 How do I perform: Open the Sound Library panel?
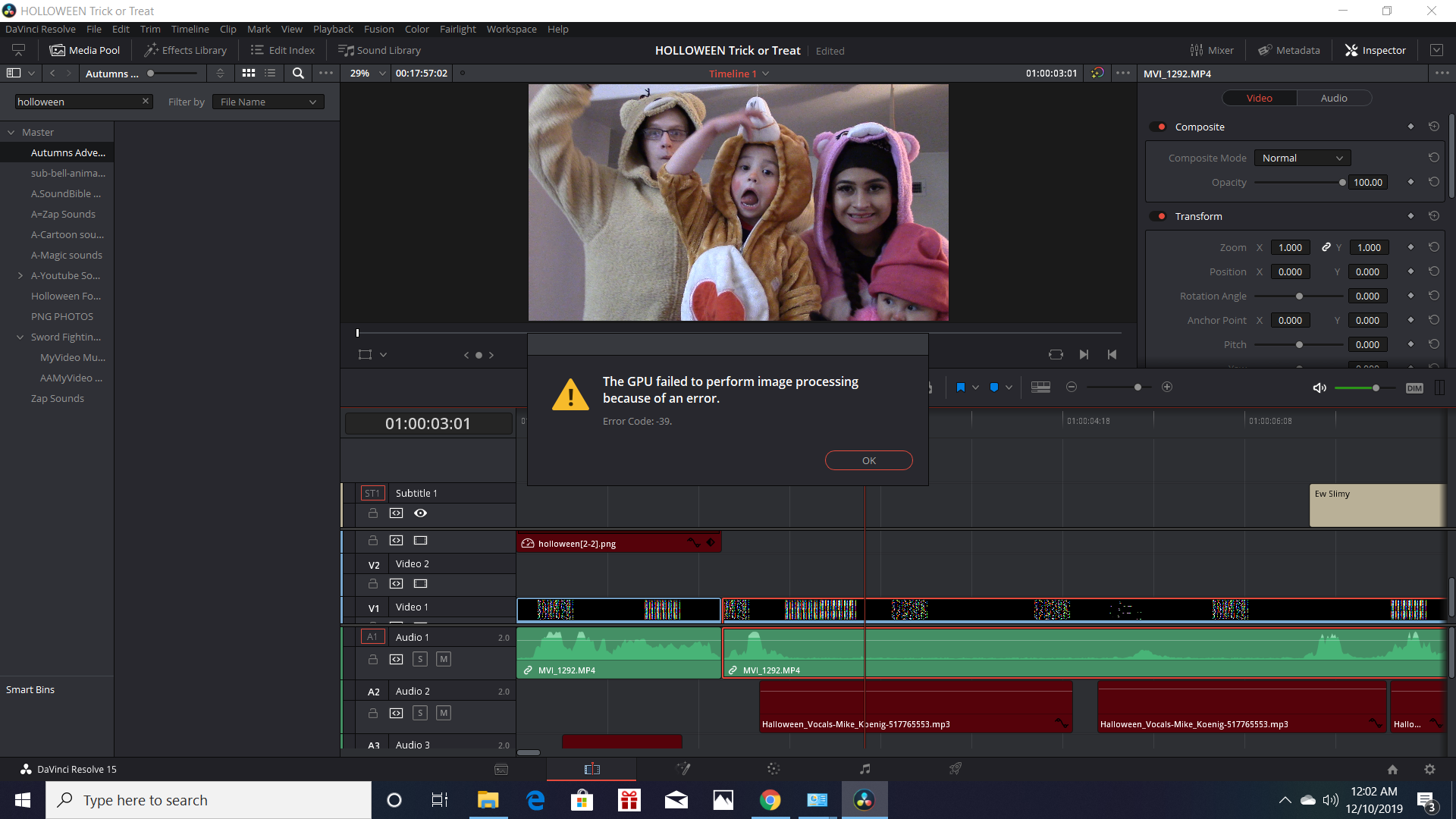pyautogui.click(x=379, y=50)
